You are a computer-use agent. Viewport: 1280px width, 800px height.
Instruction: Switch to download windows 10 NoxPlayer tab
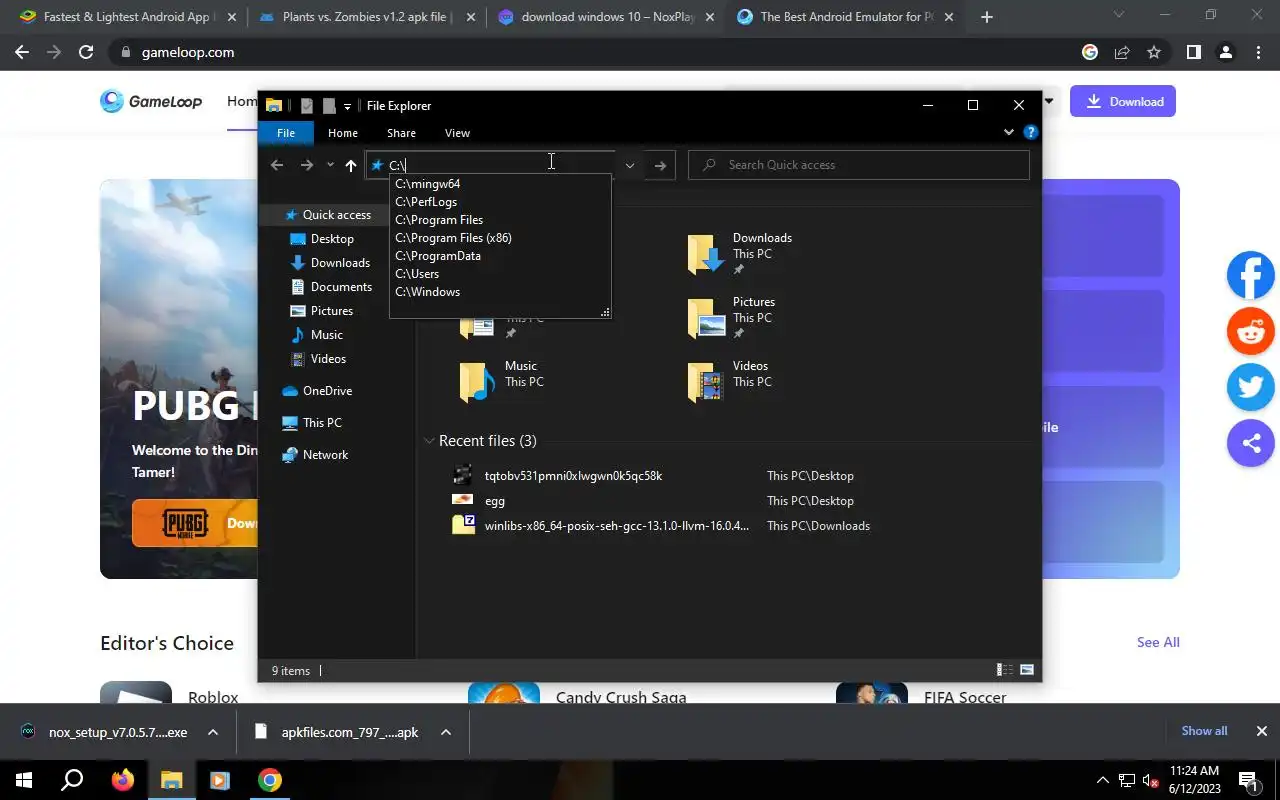(606, 17)
